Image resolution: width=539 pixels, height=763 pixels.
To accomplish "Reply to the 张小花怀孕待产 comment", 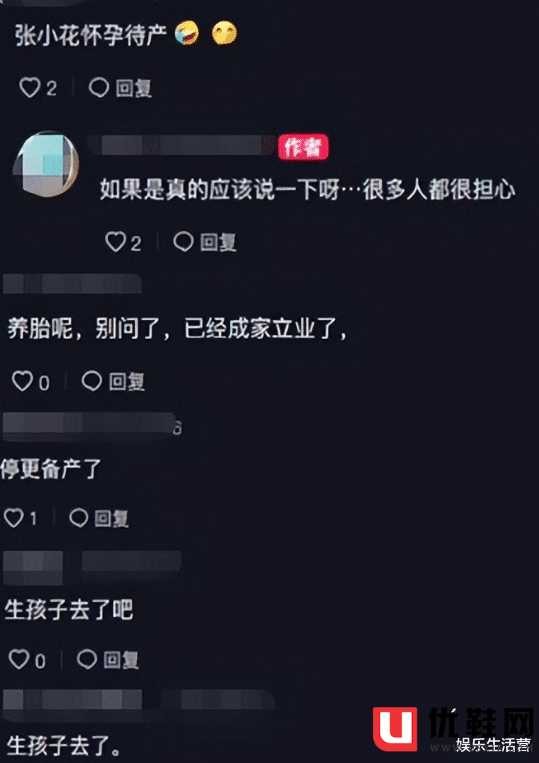I will (x=120, y=88).
